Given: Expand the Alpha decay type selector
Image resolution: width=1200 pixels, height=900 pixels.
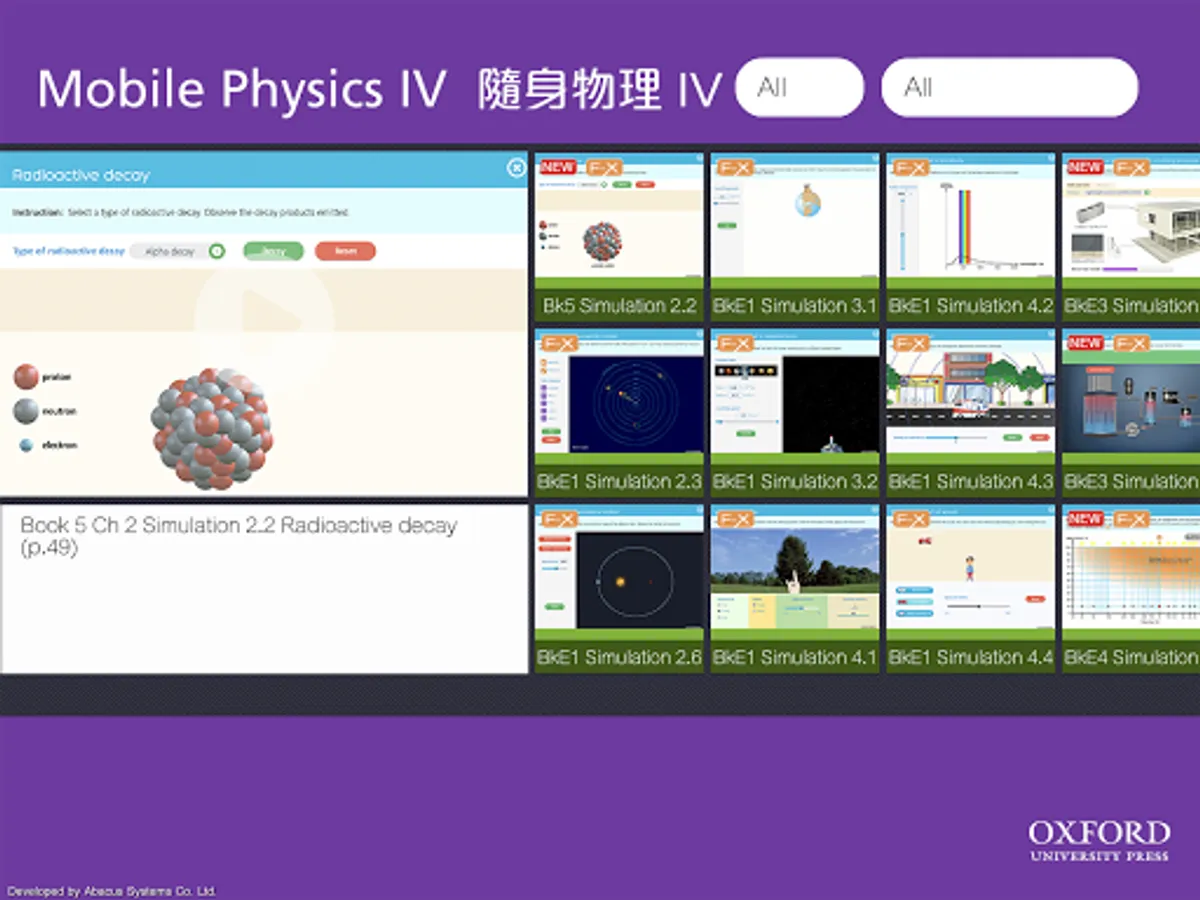Looking at the screenshot, I should tap(178, 252).
